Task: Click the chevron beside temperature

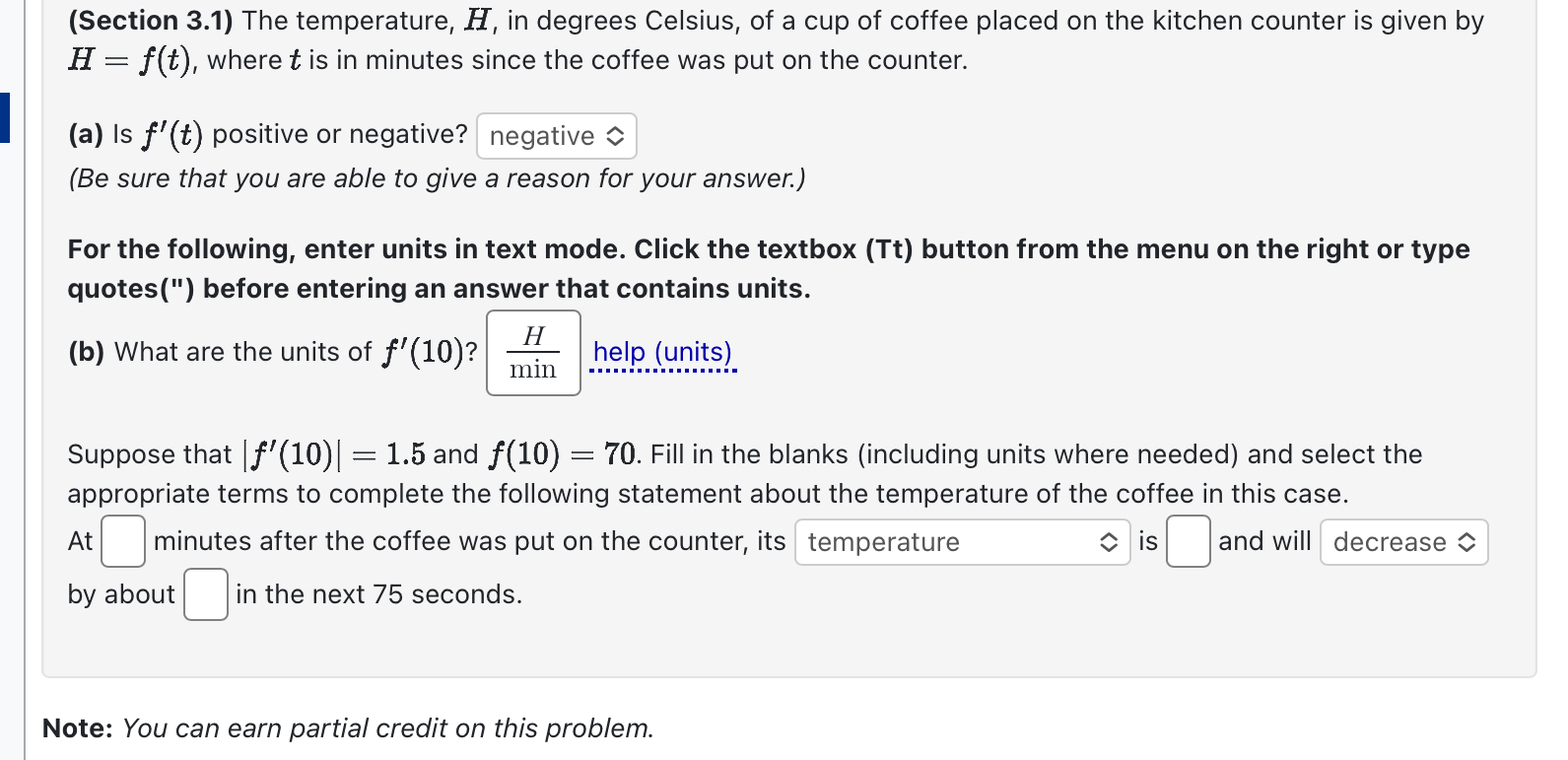Action: pos(1108,542)
